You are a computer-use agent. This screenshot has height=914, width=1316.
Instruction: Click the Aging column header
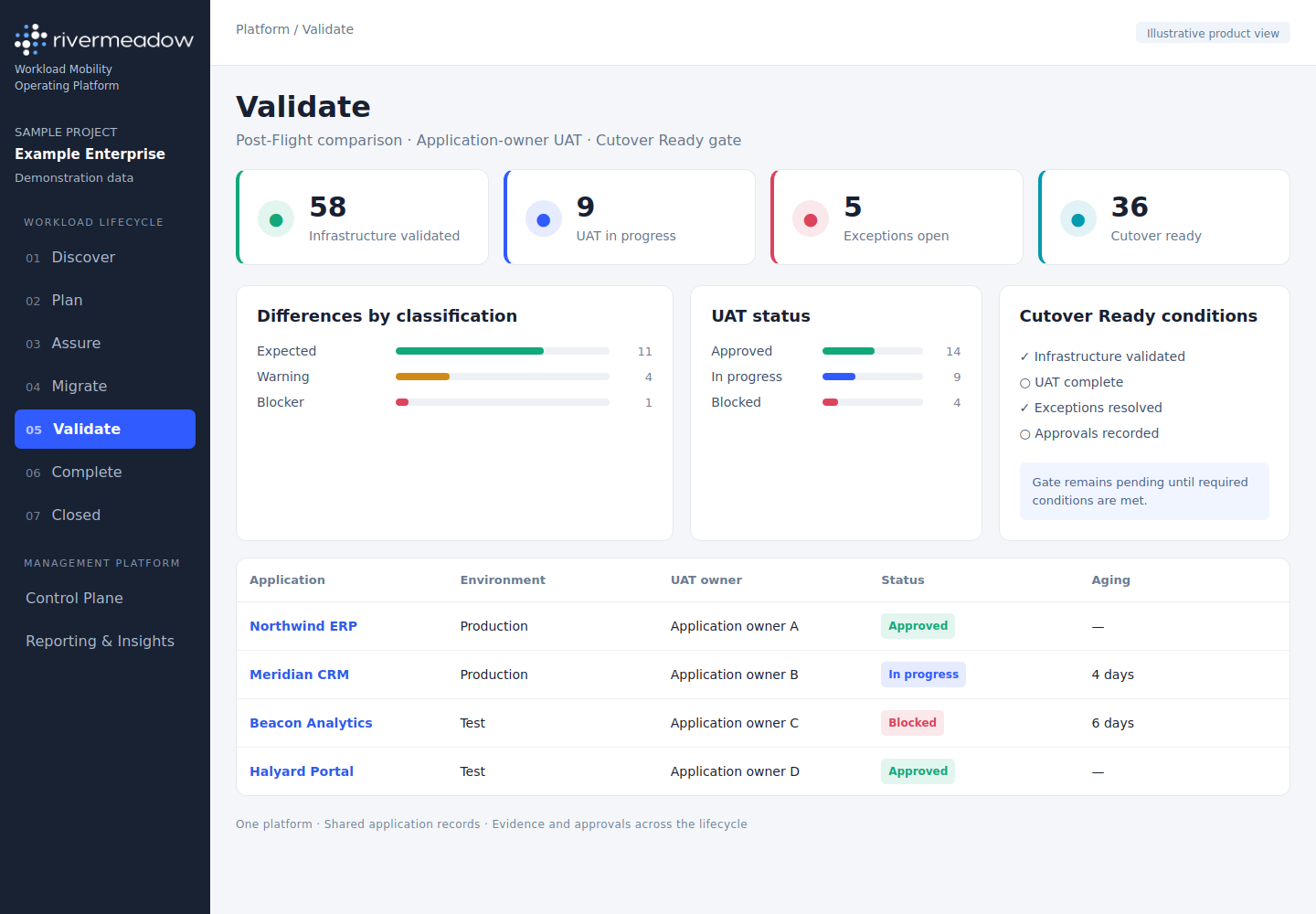[x=1111, y=580]
